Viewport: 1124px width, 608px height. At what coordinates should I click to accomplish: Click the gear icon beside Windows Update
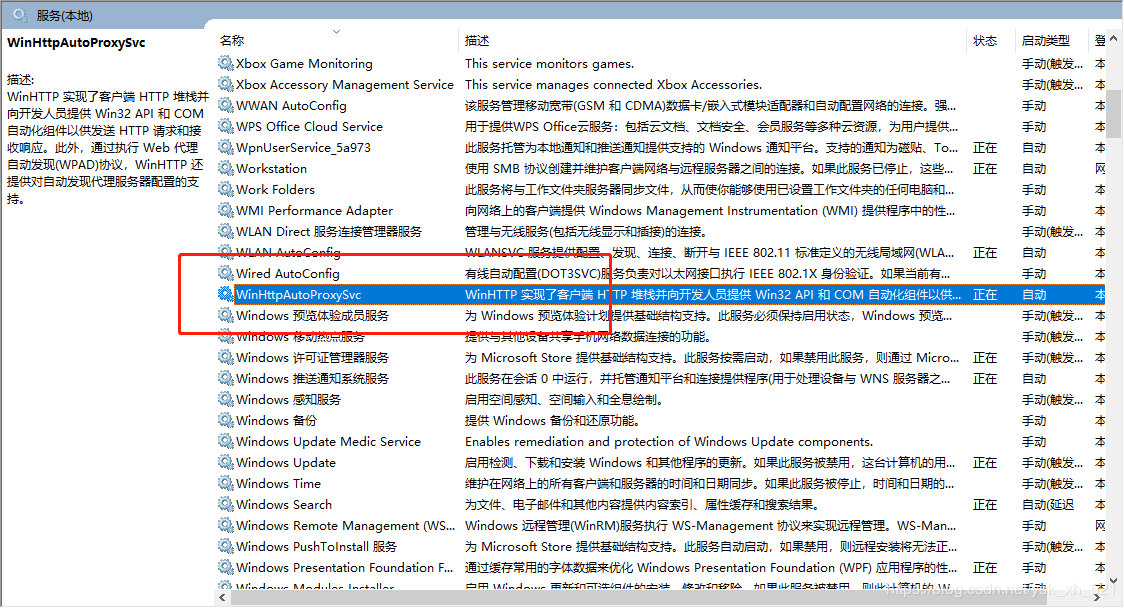[x=225, y=463]
